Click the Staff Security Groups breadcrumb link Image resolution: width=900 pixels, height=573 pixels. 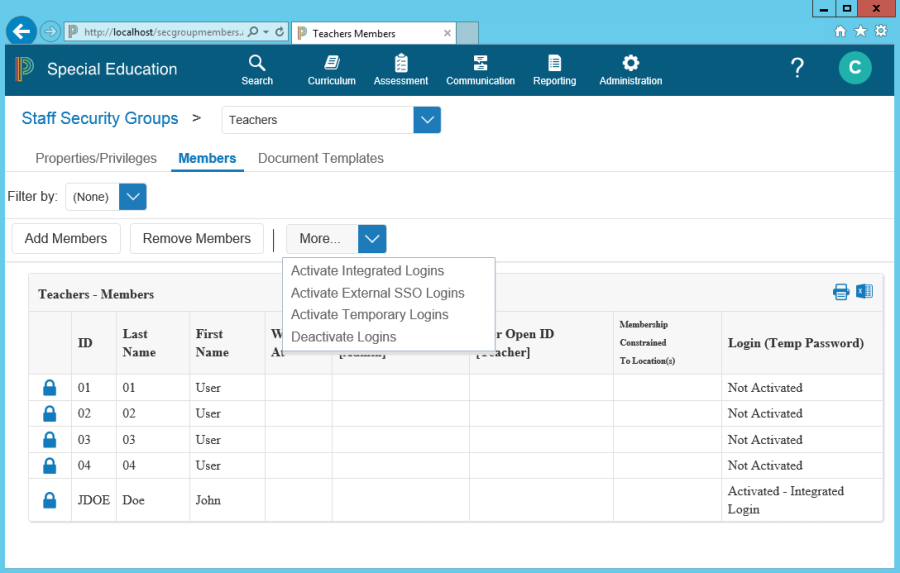click(100, 119)
